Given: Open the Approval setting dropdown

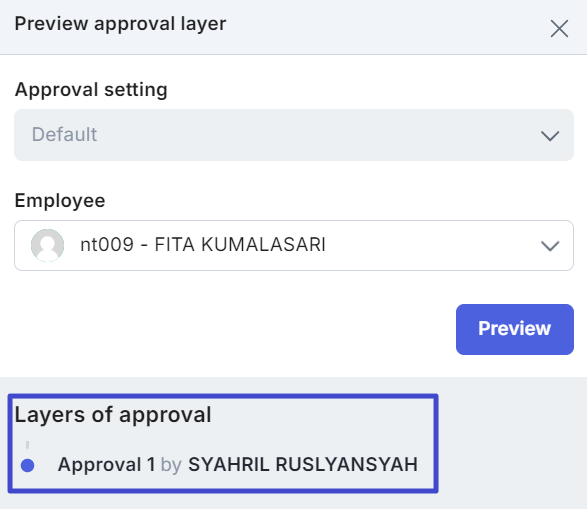Looking at the screenshot, I should 294,135.
